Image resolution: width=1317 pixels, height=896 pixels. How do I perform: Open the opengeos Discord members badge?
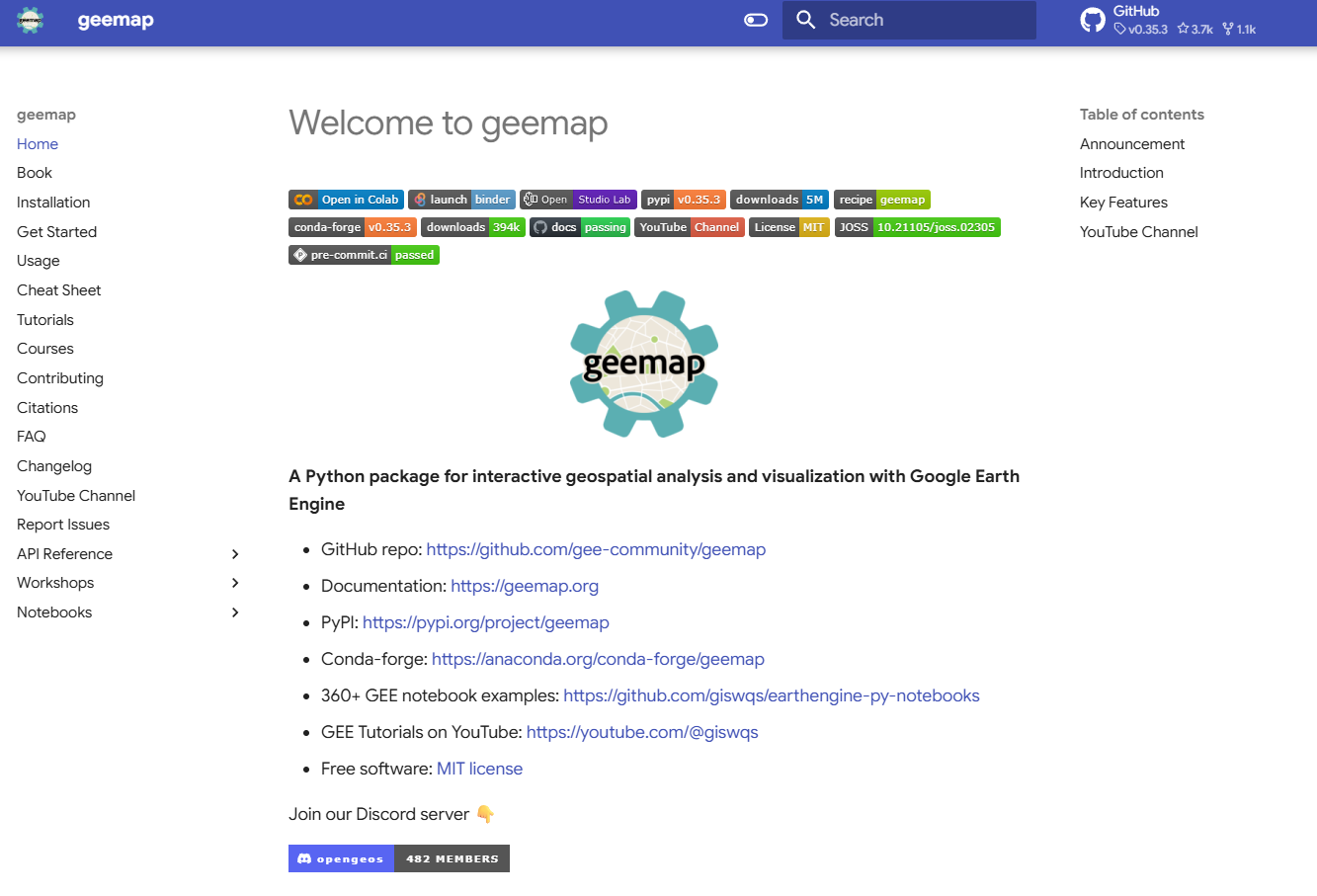(x=399, y=858)
